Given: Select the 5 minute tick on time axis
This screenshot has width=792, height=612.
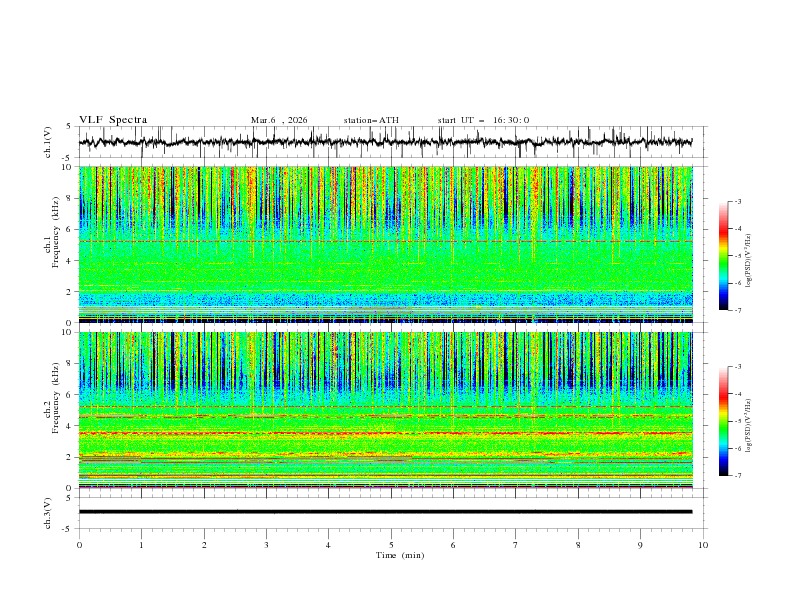Looking at the screenshot, I should point(391,545).
